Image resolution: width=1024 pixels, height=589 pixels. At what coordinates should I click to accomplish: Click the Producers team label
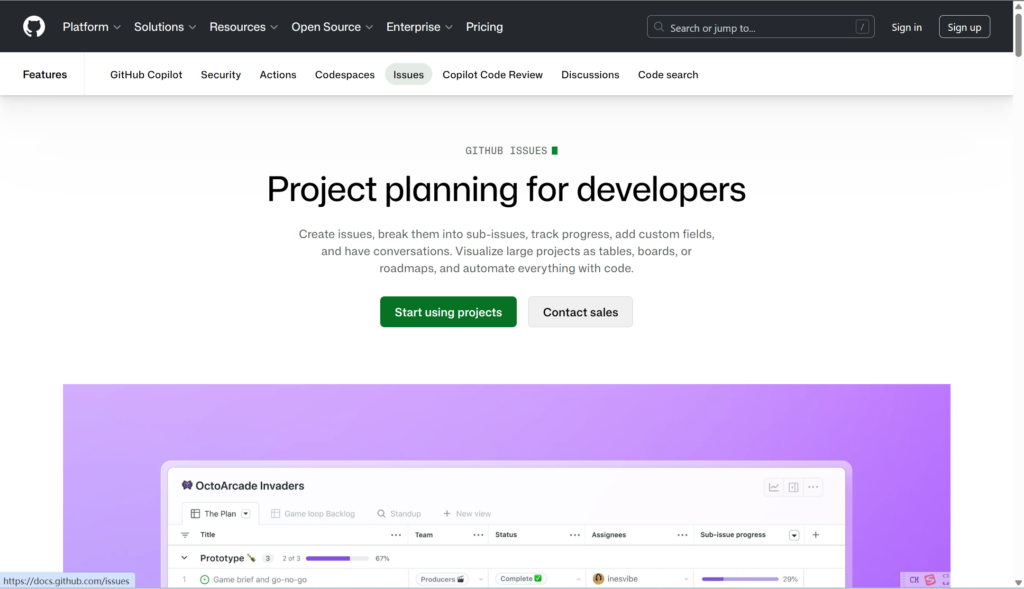coord(442,579)
